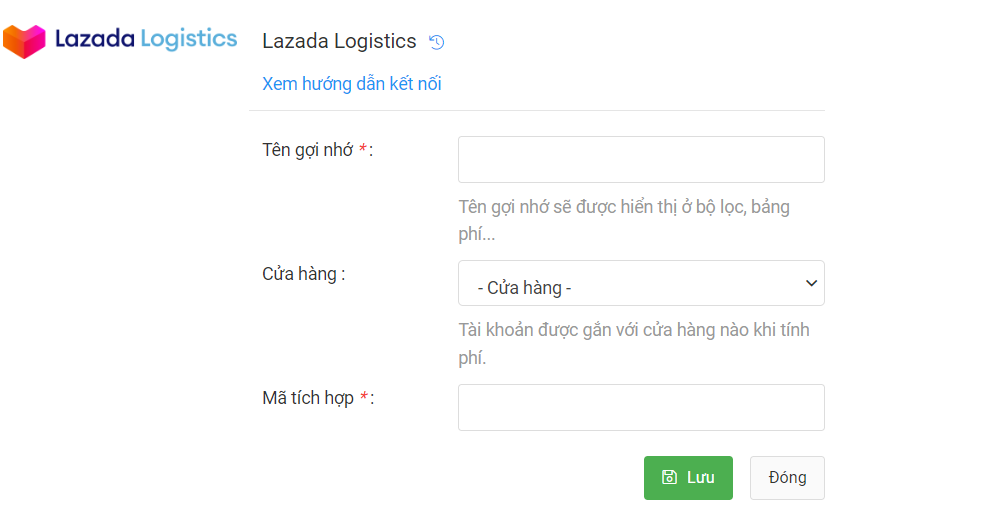Click the Mã tích hợp field label
The image size is (990, 521).
(308, 398)
